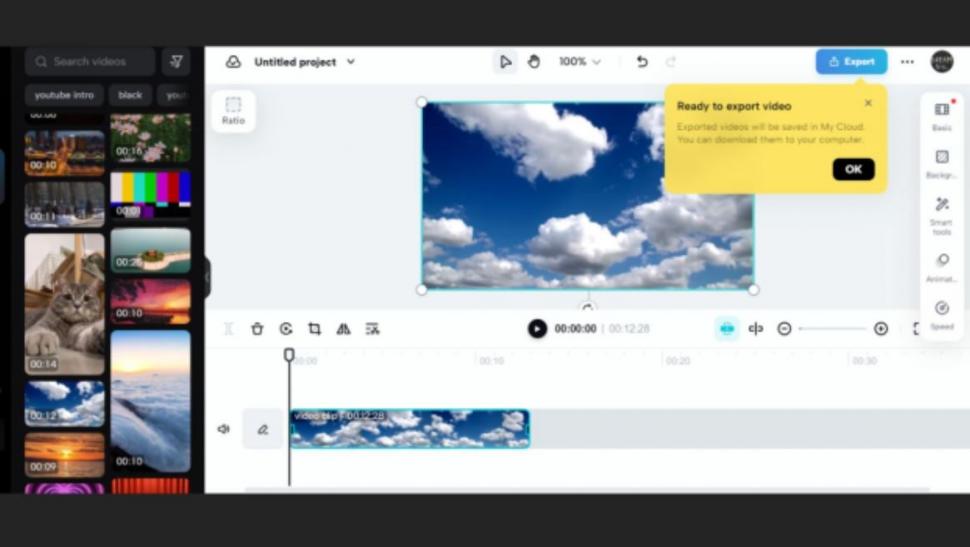This screenshot has height=547, width=970.
Task: Click the blue Export button
Action: tap(851, 62)
